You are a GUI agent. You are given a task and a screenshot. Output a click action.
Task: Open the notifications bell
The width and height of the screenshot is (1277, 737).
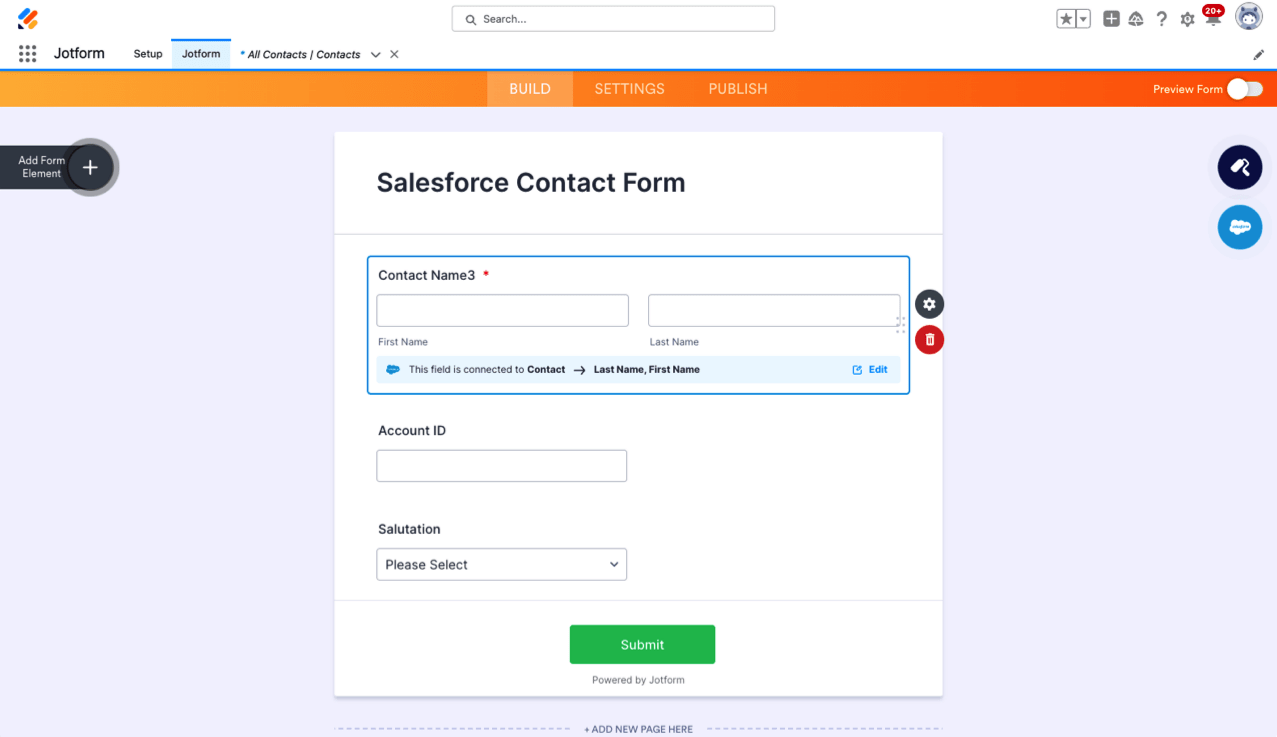1212,19
